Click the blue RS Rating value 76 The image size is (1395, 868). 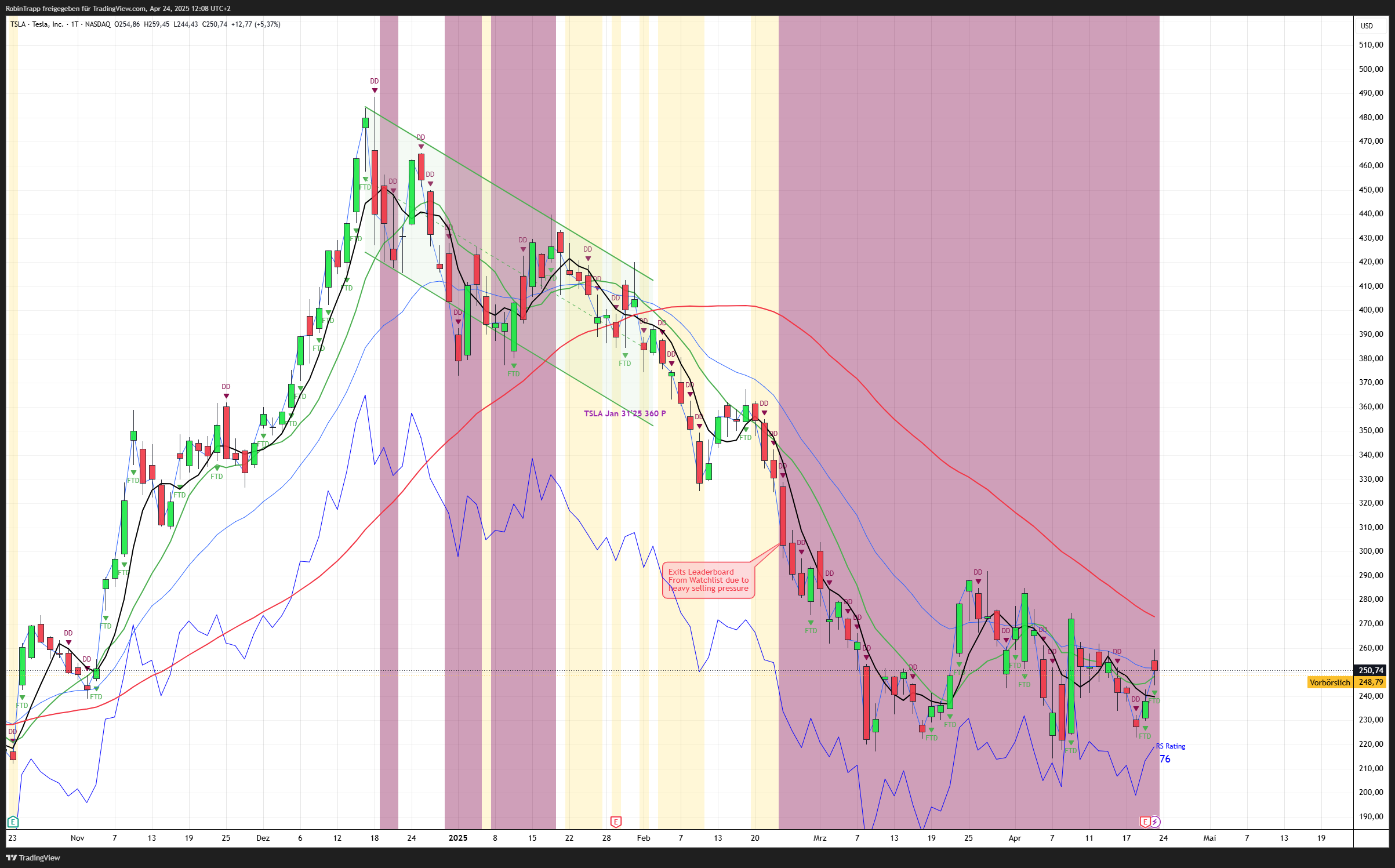coord(1165,759)
